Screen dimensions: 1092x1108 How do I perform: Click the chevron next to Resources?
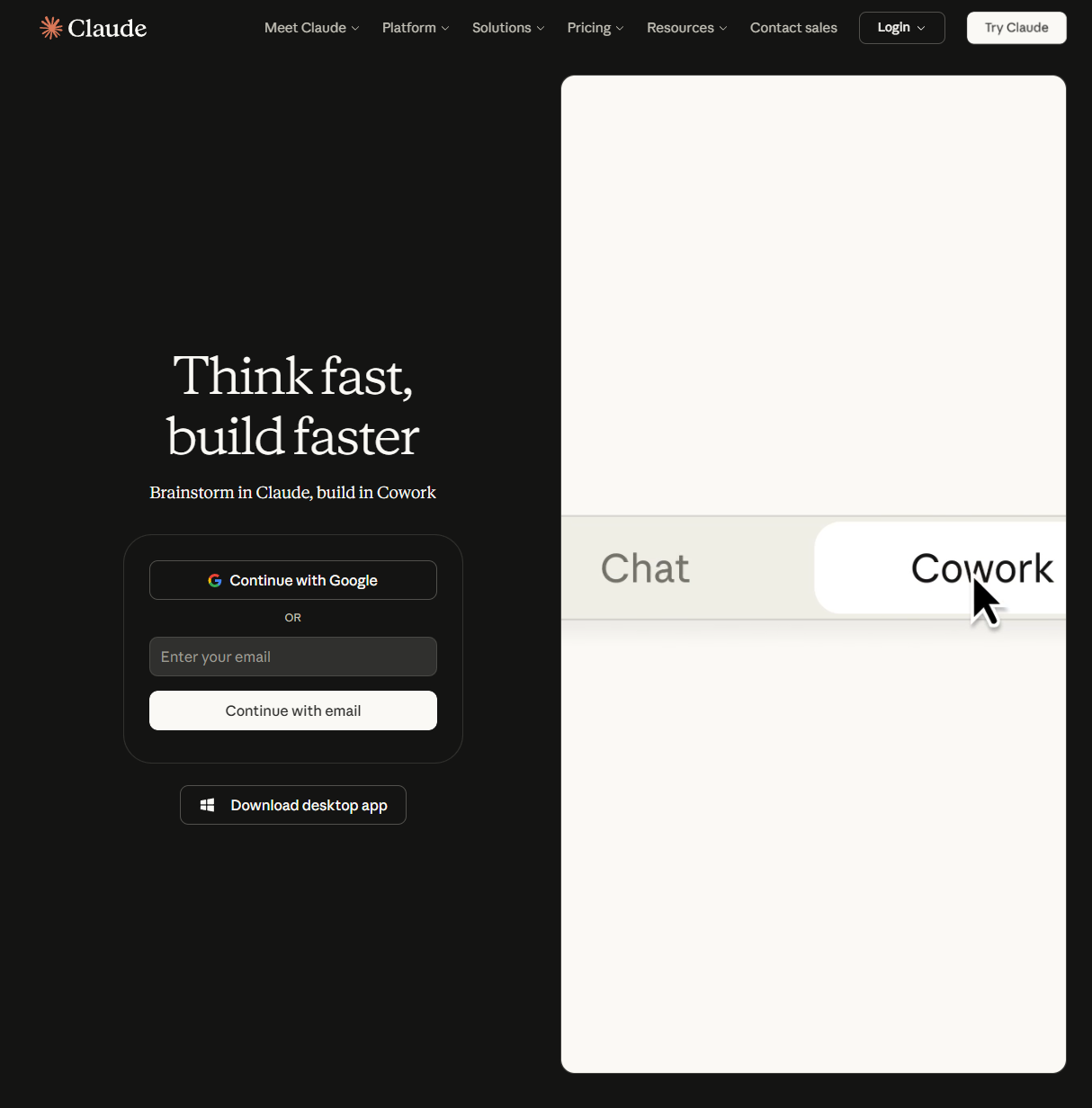click(x=723, y=28)
